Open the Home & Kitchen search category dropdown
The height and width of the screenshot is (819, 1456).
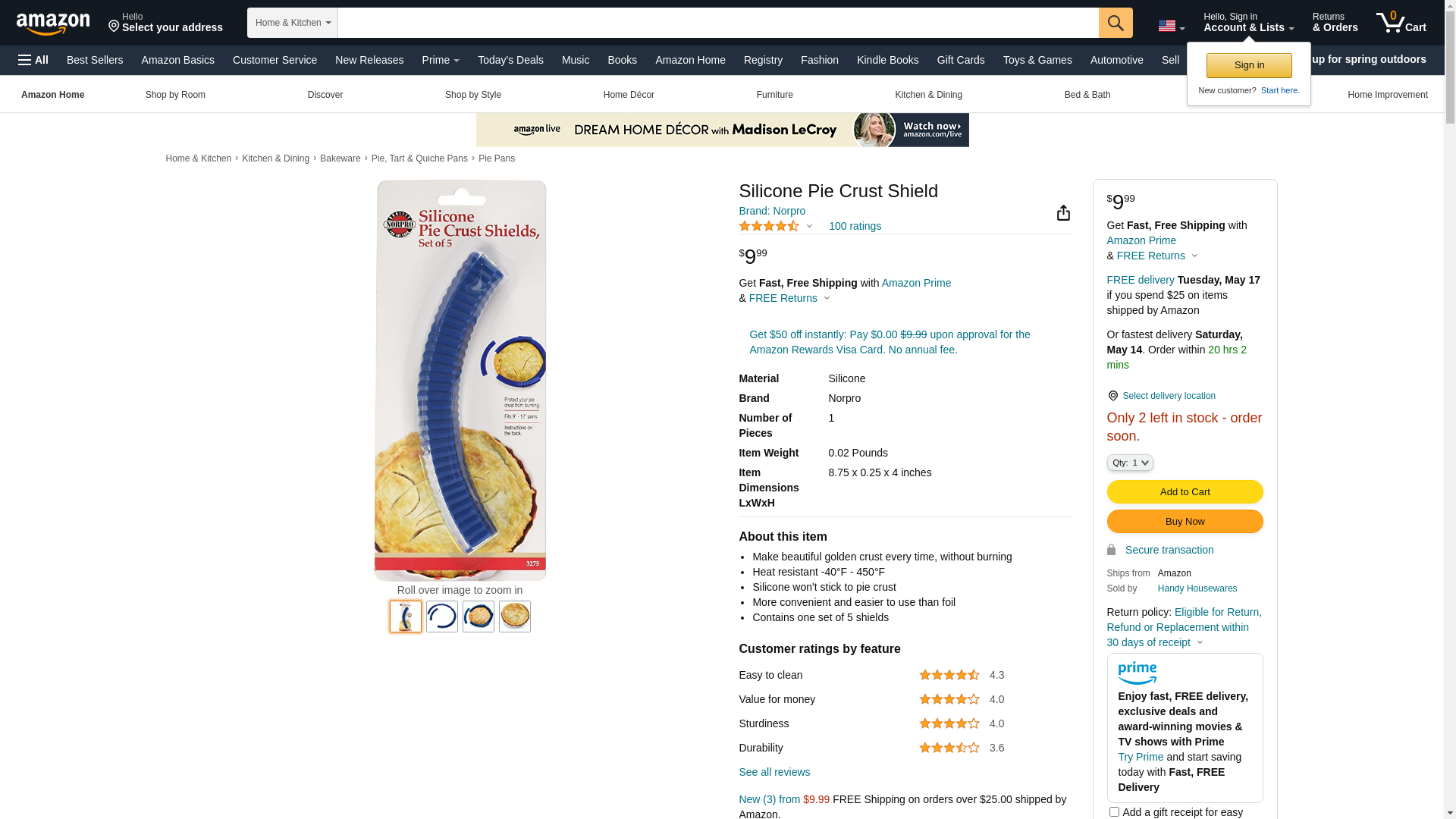pyautogui.click(x=293, y=23)
